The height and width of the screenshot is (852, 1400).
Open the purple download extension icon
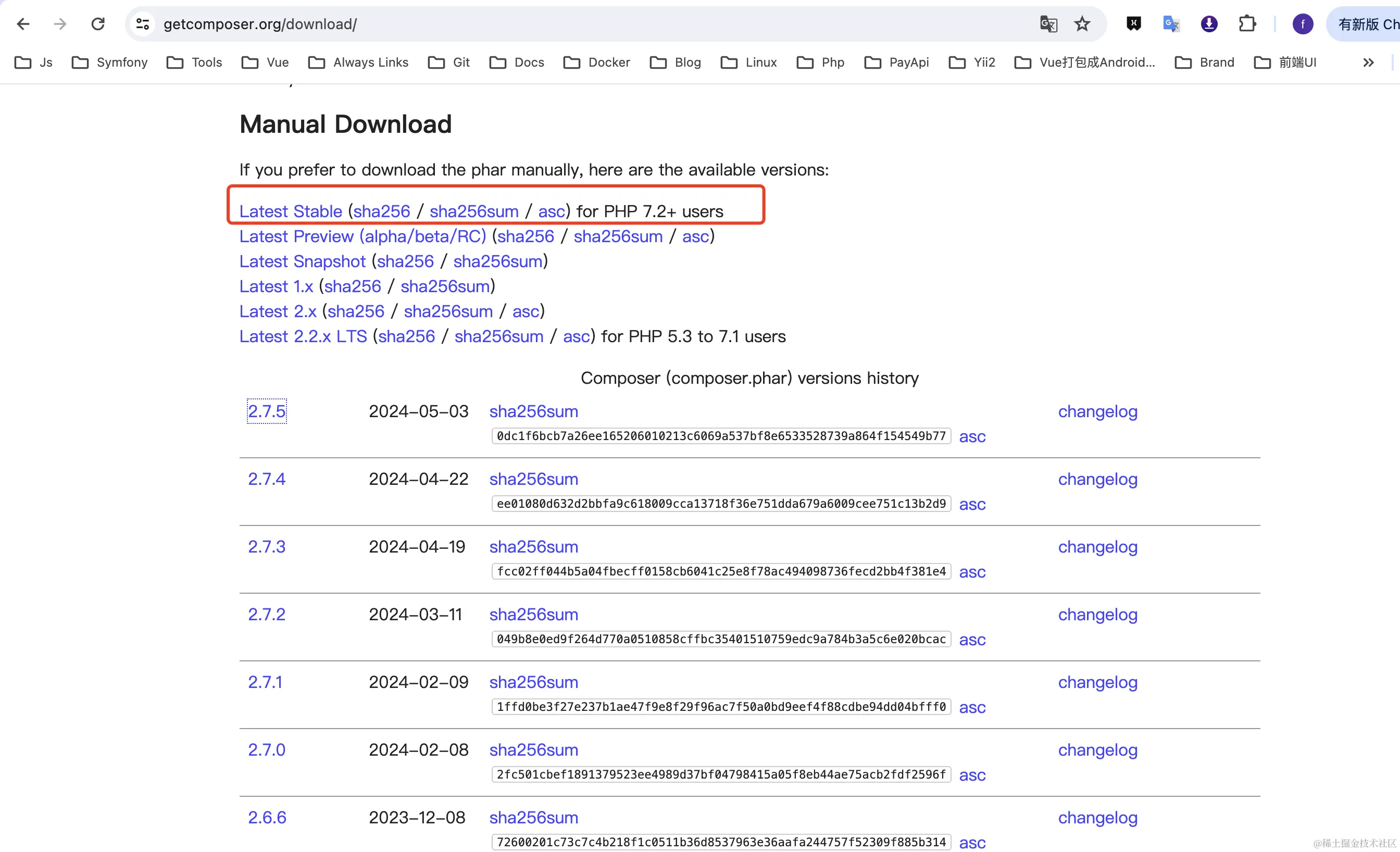(1209, 24)
